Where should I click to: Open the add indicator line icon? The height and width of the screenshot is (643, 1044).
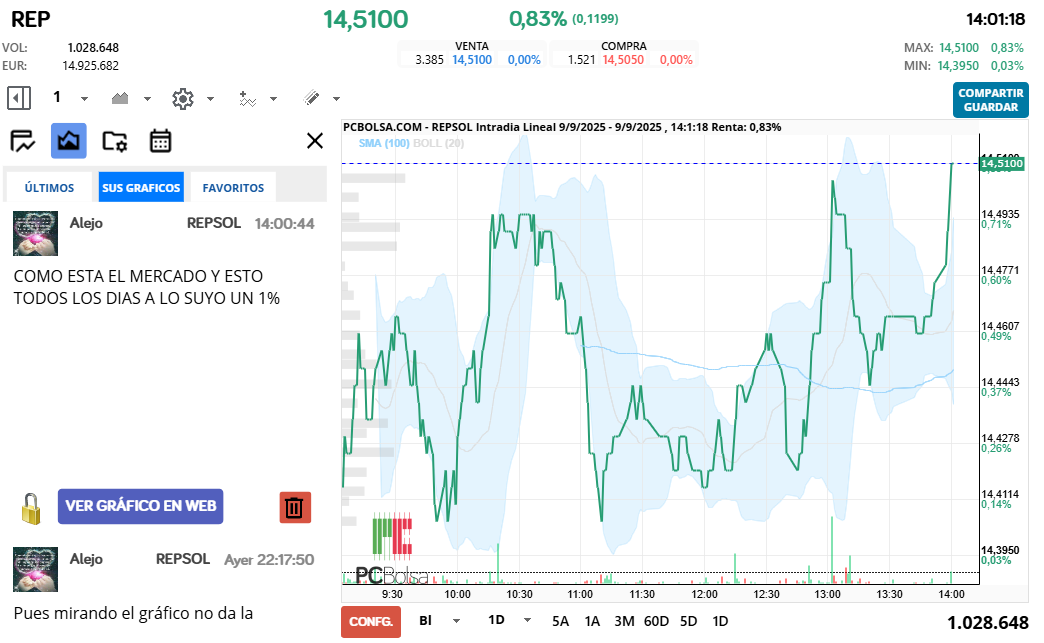[248, 99]
